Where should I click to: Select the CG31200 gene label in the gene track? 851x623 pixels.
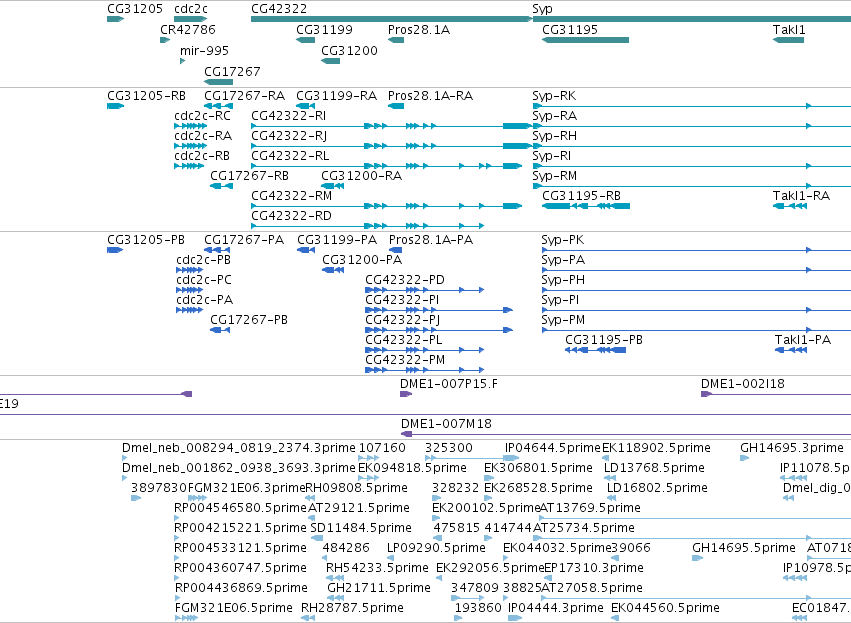point(349,50)
